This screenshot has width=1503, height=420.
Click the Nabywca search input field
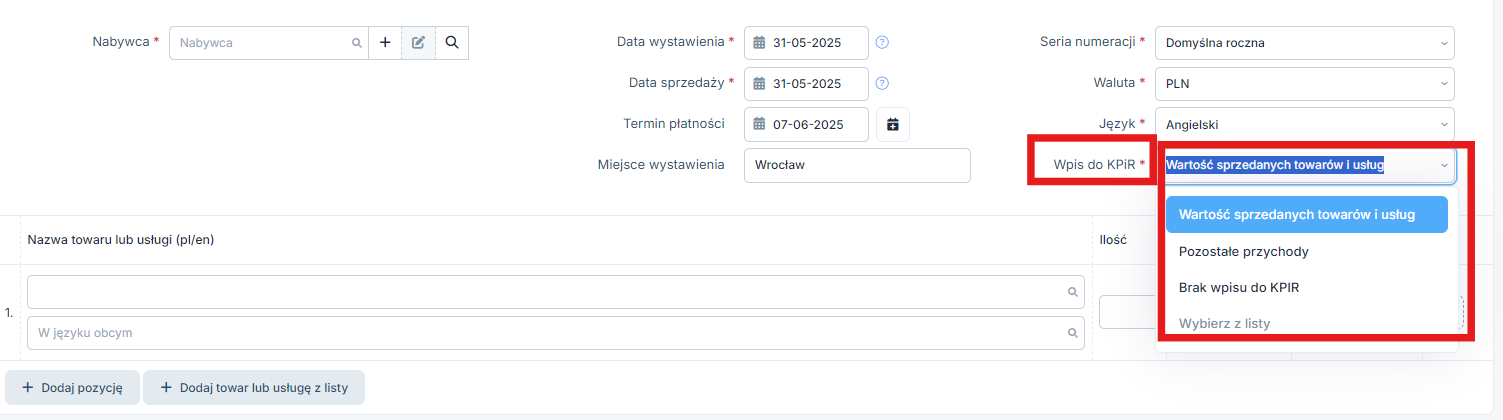(269, 43)
